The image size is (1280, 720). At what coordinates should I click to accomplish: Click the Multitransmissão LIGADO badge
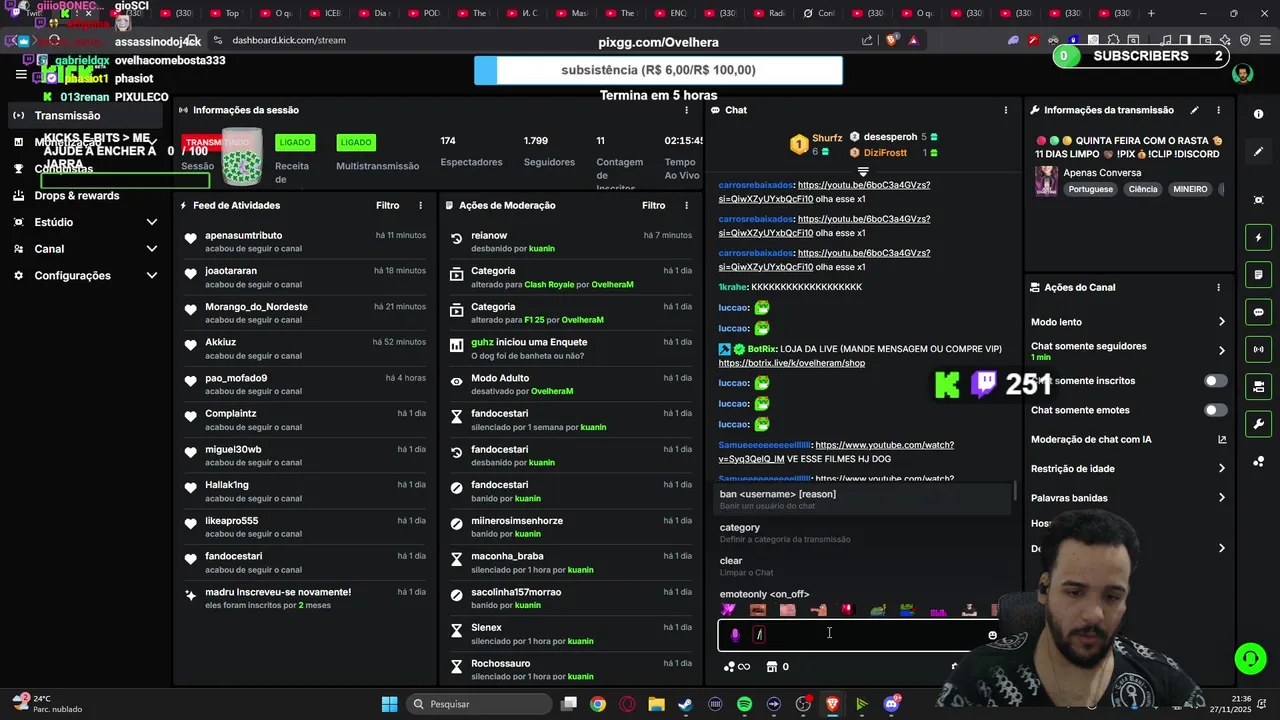pos(355,142)
